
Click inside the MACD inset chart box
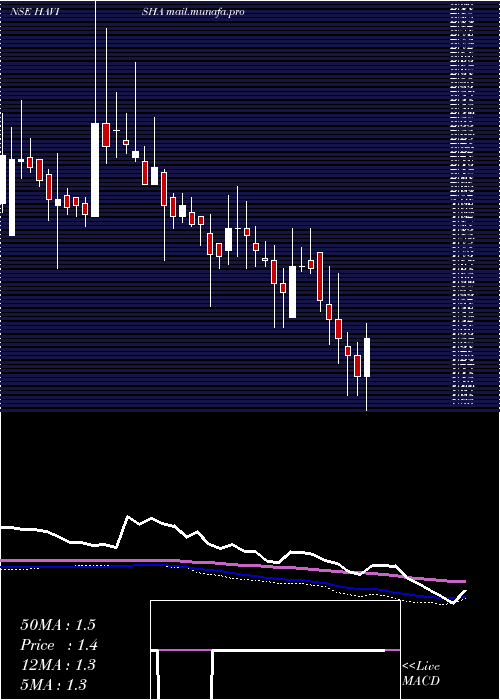(x=275, y=650)
